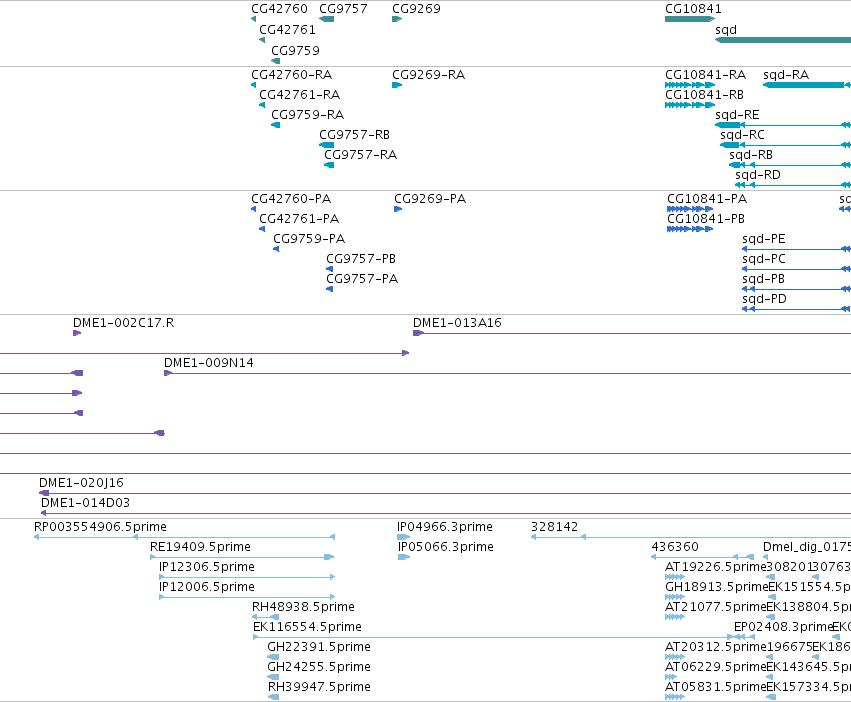Click the DME1-013A16 clone label
The width and height of the screenshot is (851, 702).
click(457, 323)
